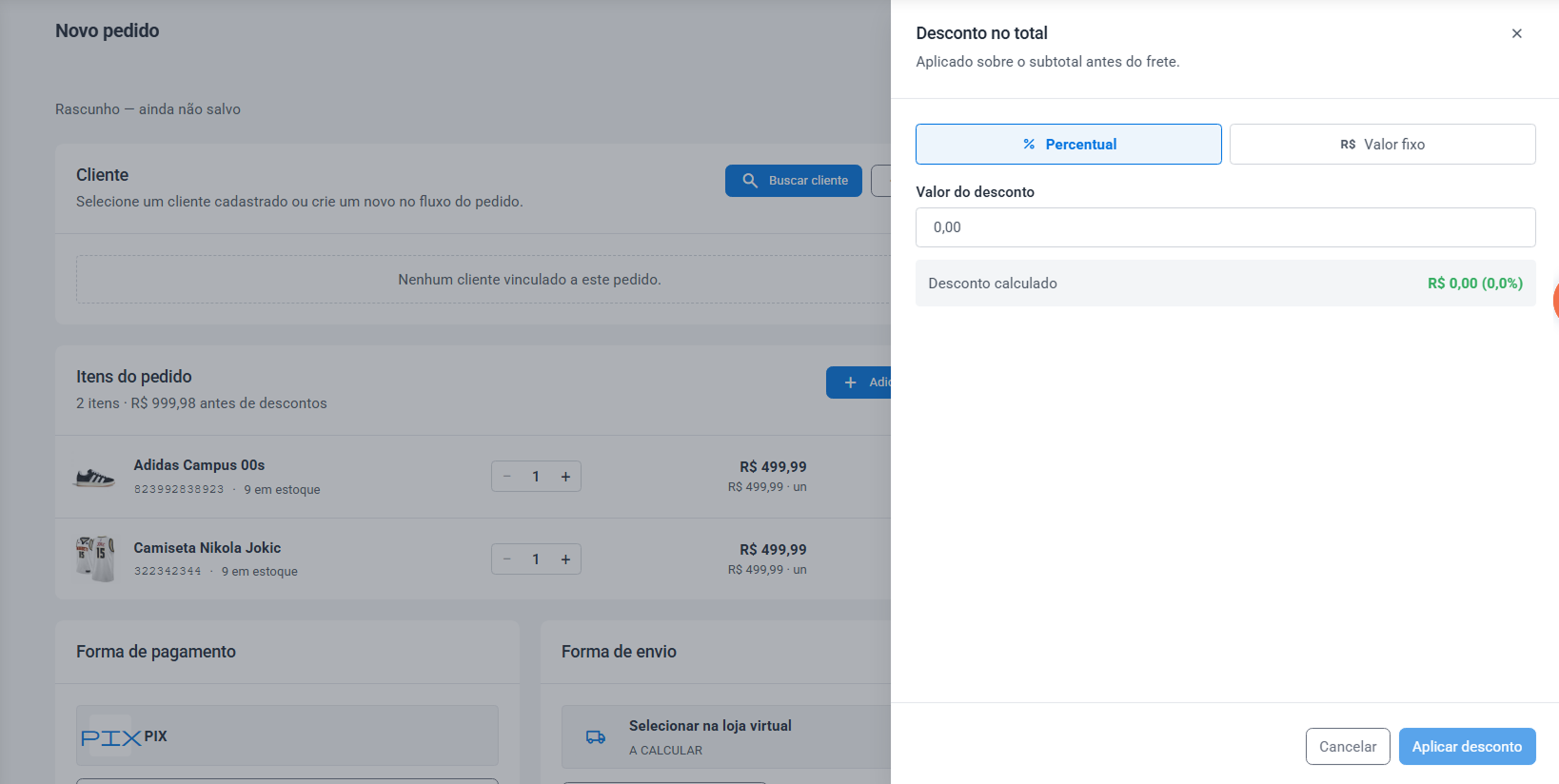1559x784 pixels.
Task: Decrease quantity of Adidas Campus 00s
Action: pyautogui.click(x=507, y=477)
